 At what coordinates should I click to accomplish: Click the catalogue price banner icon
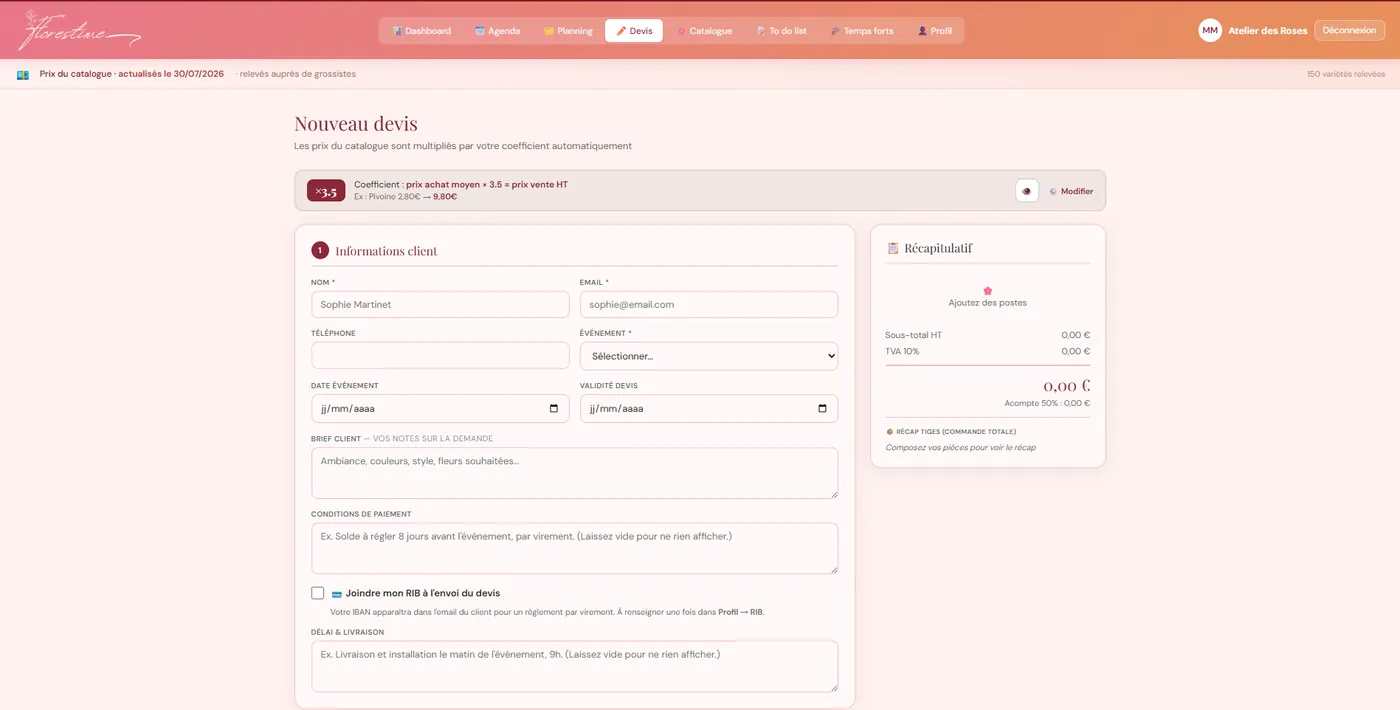pos(23,74)
